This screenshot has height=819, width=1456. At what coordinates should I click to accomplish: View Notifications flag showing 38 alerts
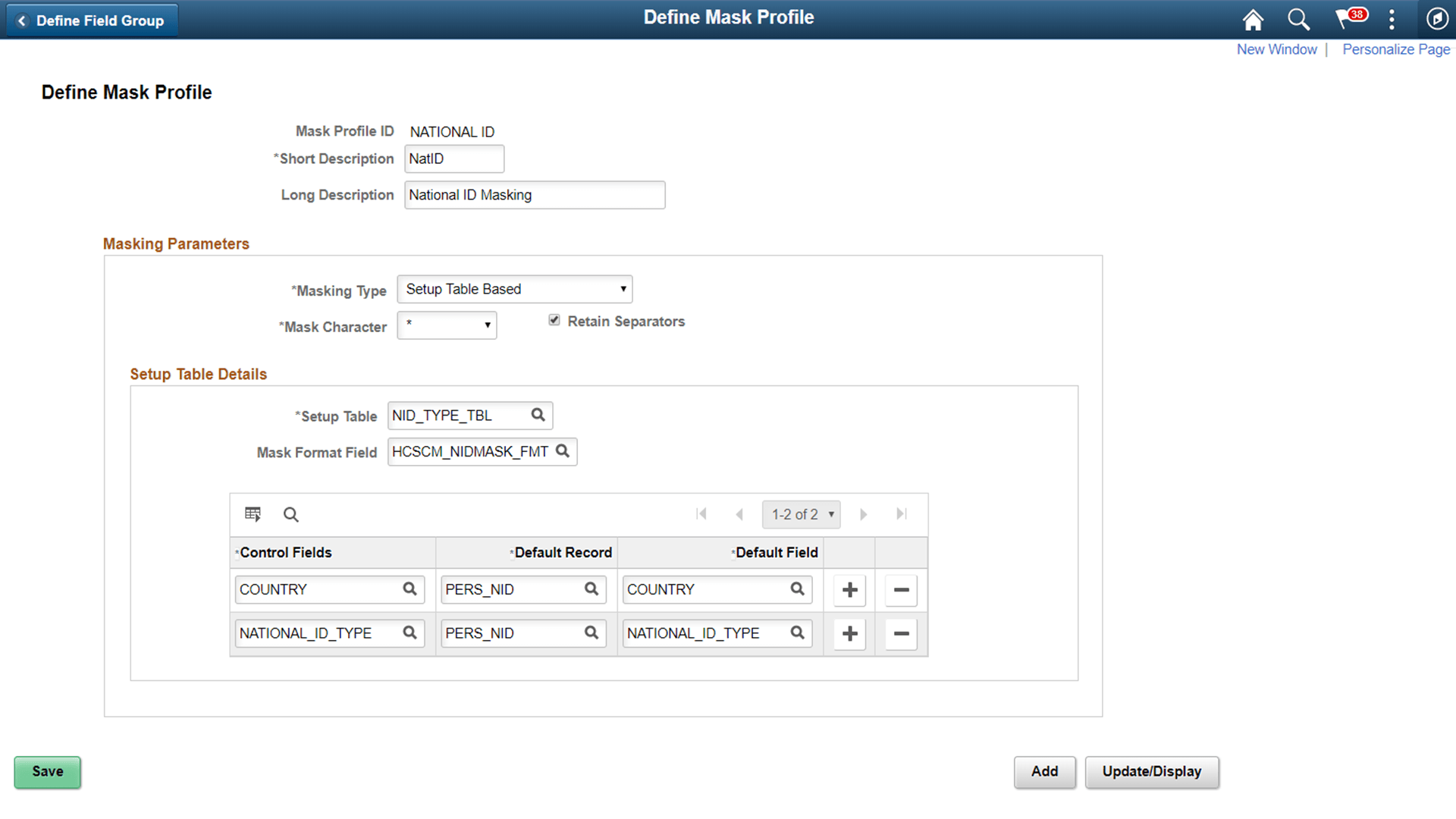[1345, 19]
